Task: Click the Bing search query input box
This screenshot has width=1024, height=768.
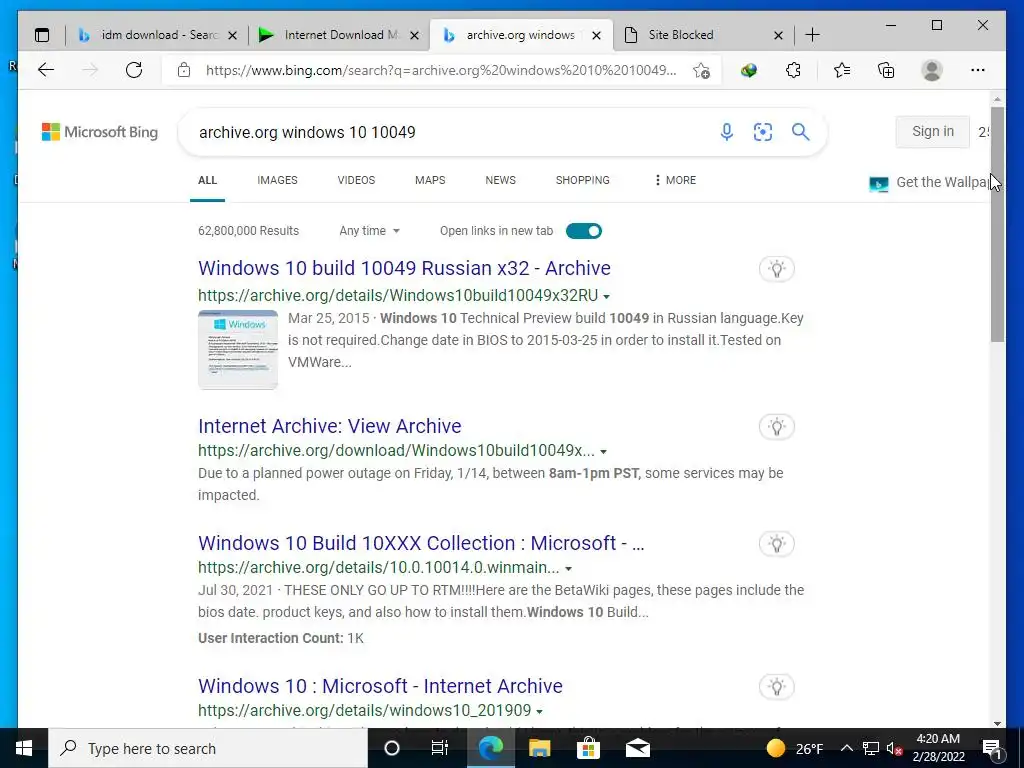Action: tap(451, 132)
